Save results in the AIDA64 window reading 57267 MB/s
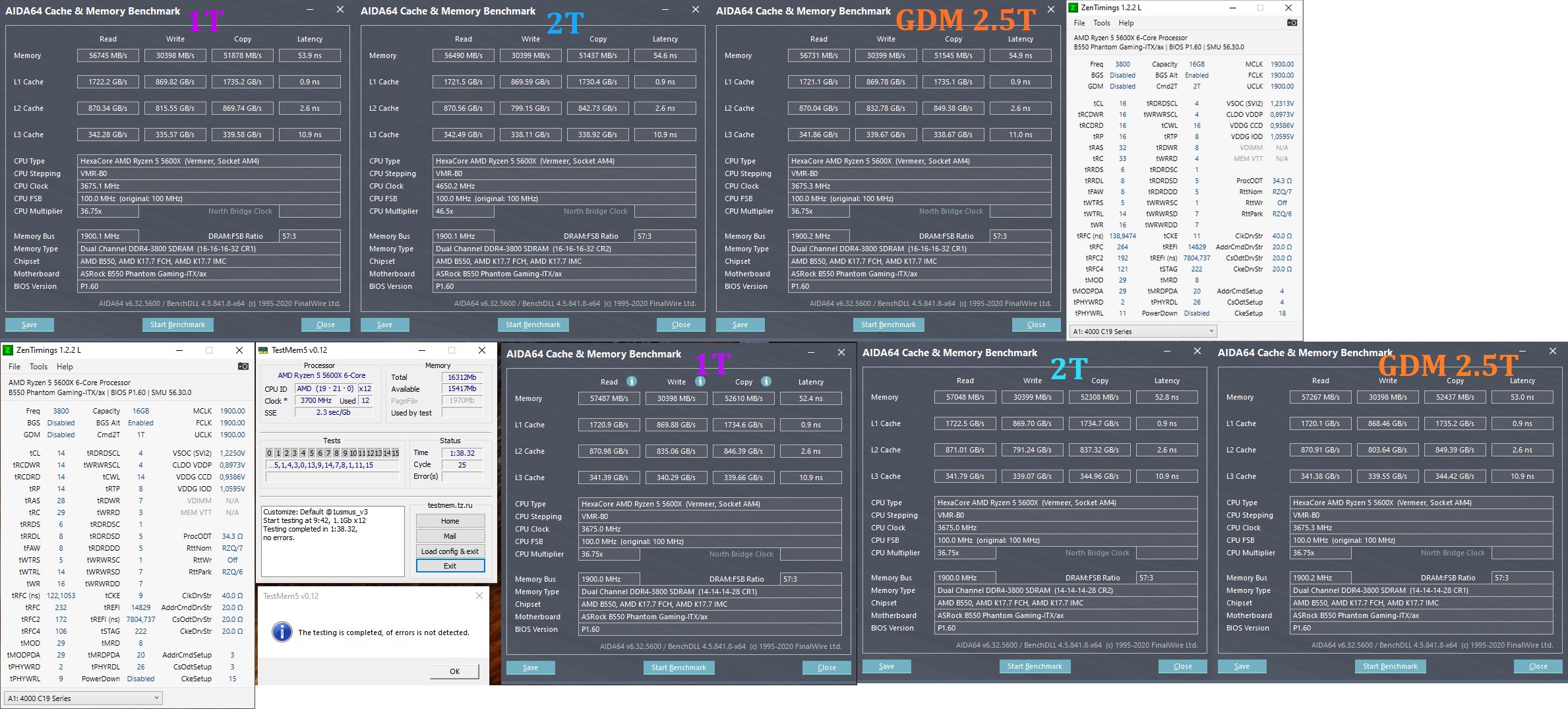The image size is (1568, 709). click(1242, 666)
